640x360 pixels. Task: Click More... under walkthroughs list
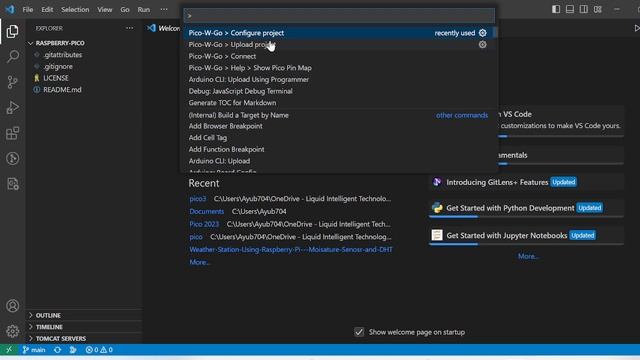click(528, 256)
